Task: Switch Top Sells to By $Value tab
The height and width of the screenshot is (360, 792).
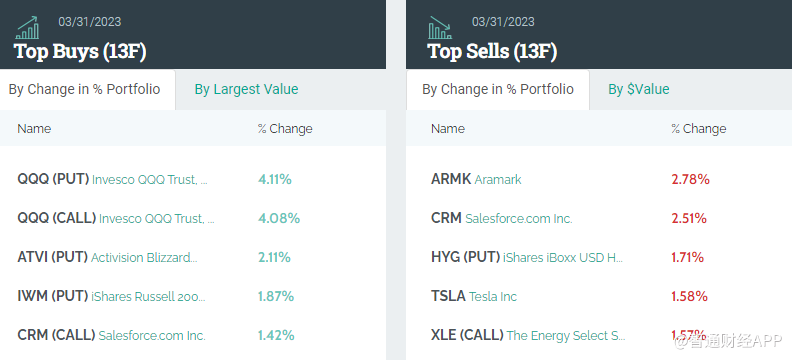Action: coord(638,89)
